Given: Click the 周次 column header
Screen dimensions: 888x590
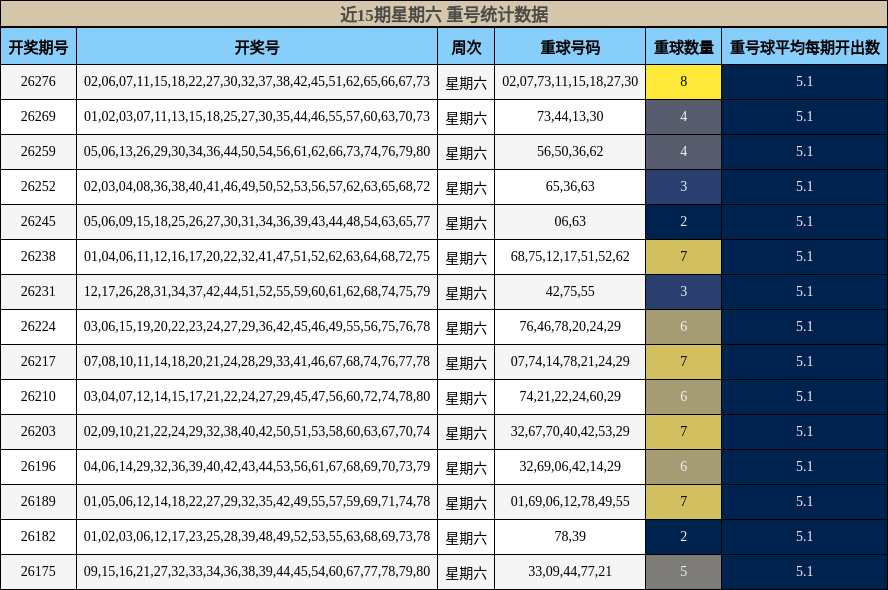Looking at the screenshot, I should click(x=466, y=47).
